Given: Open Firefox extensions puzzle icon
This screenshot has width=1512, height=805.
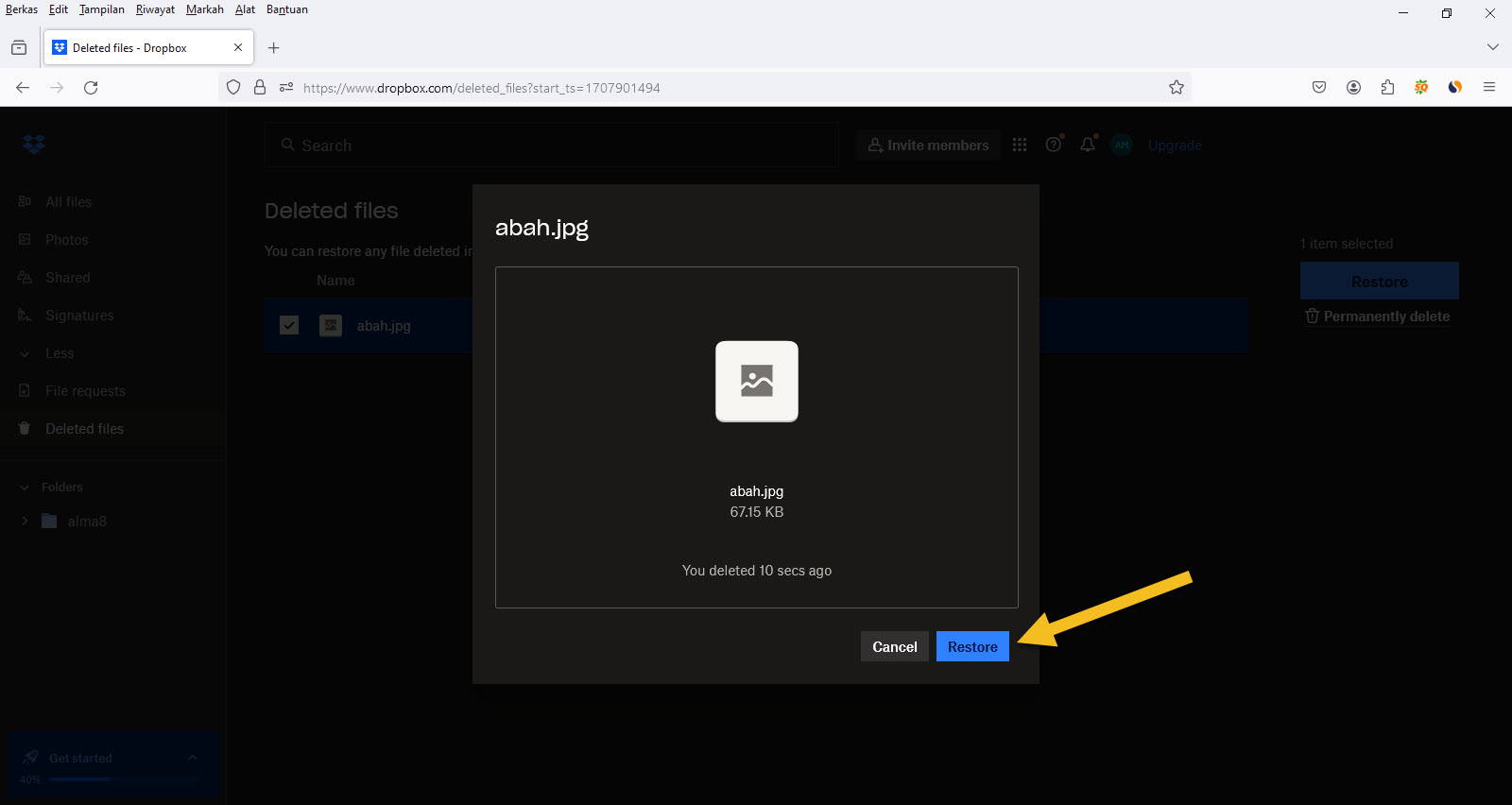Looking at the screenshot, I should pyautogui.click(x=1387, y=87).
